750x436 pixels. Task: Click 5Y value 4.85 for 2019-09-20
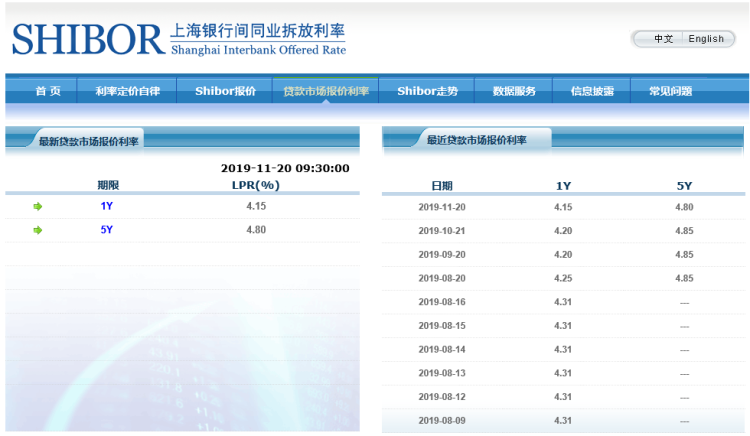coord(684,255)
